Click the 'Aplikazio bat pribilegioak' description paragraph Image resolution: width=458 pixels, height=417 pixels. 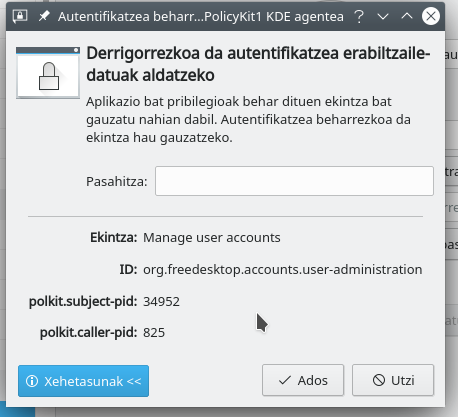248,119
